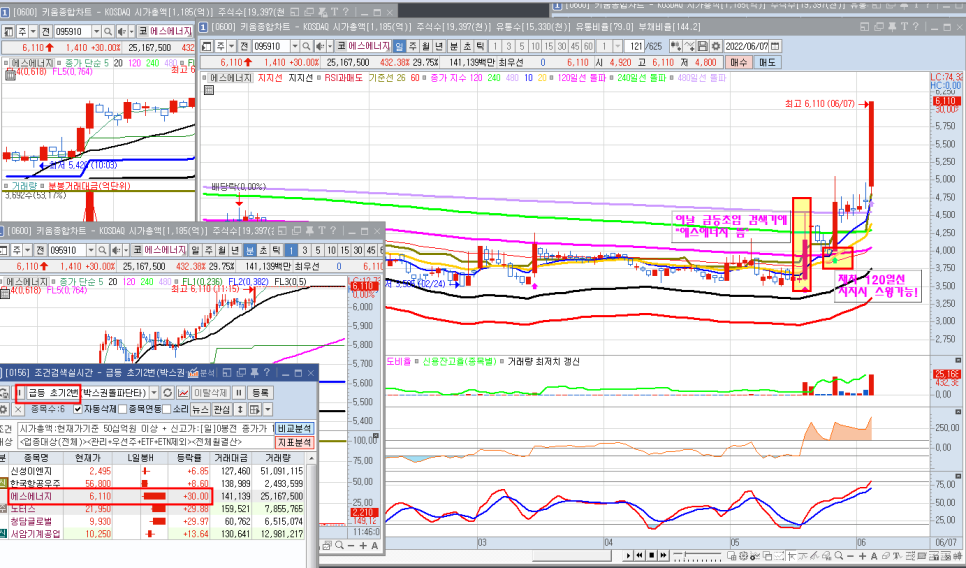Click the 거래량 column header
Screen dimensions: 966x568
[x=278, y=458]
